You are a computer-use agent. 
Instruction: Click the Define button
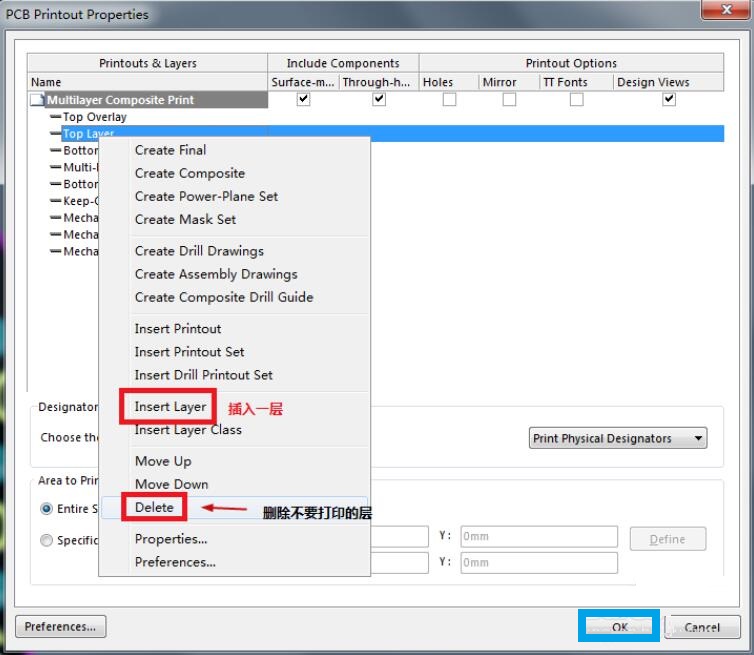[668, 539]
